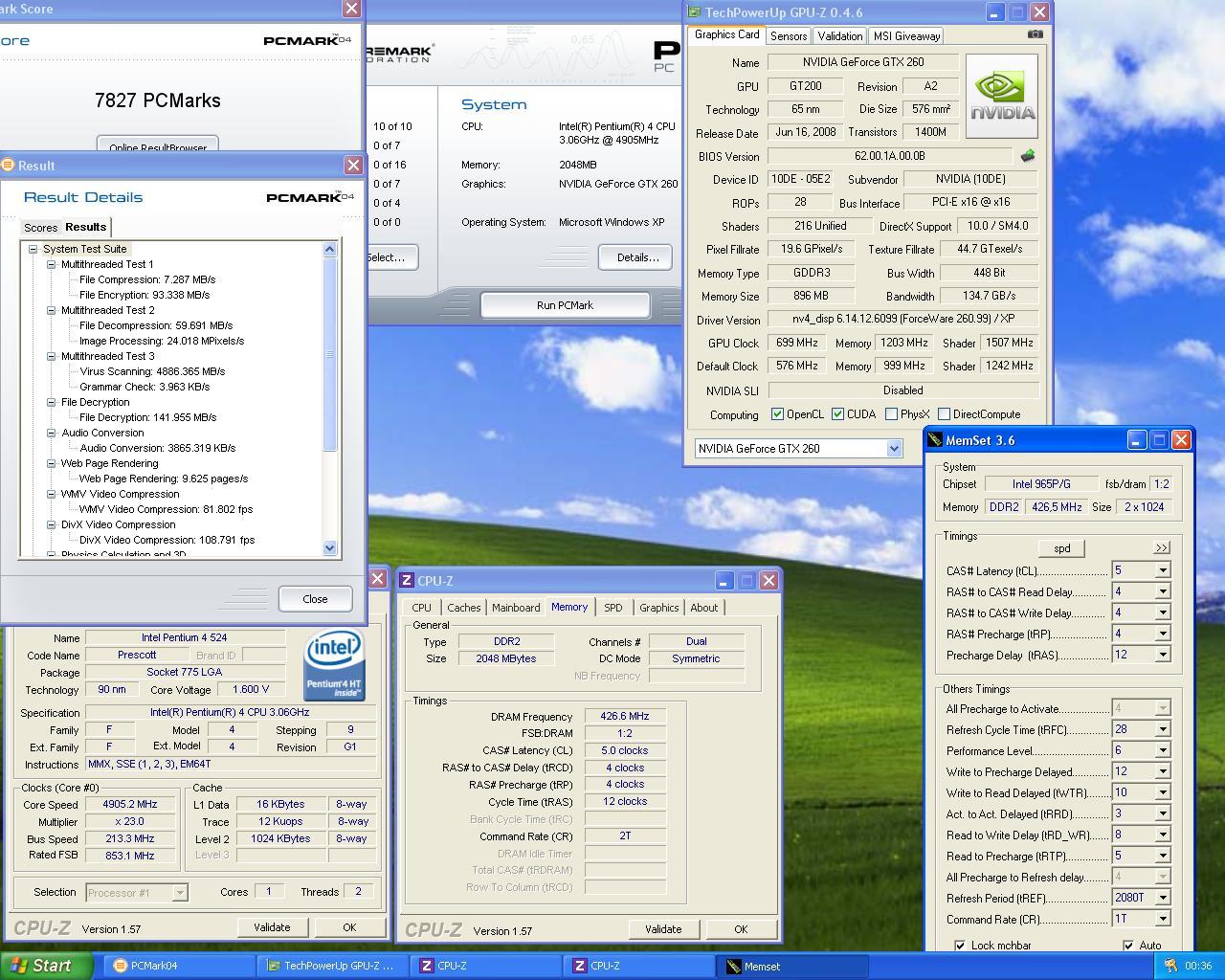
Task: Click Online ResultBrowser button
Action: (158, 145)
